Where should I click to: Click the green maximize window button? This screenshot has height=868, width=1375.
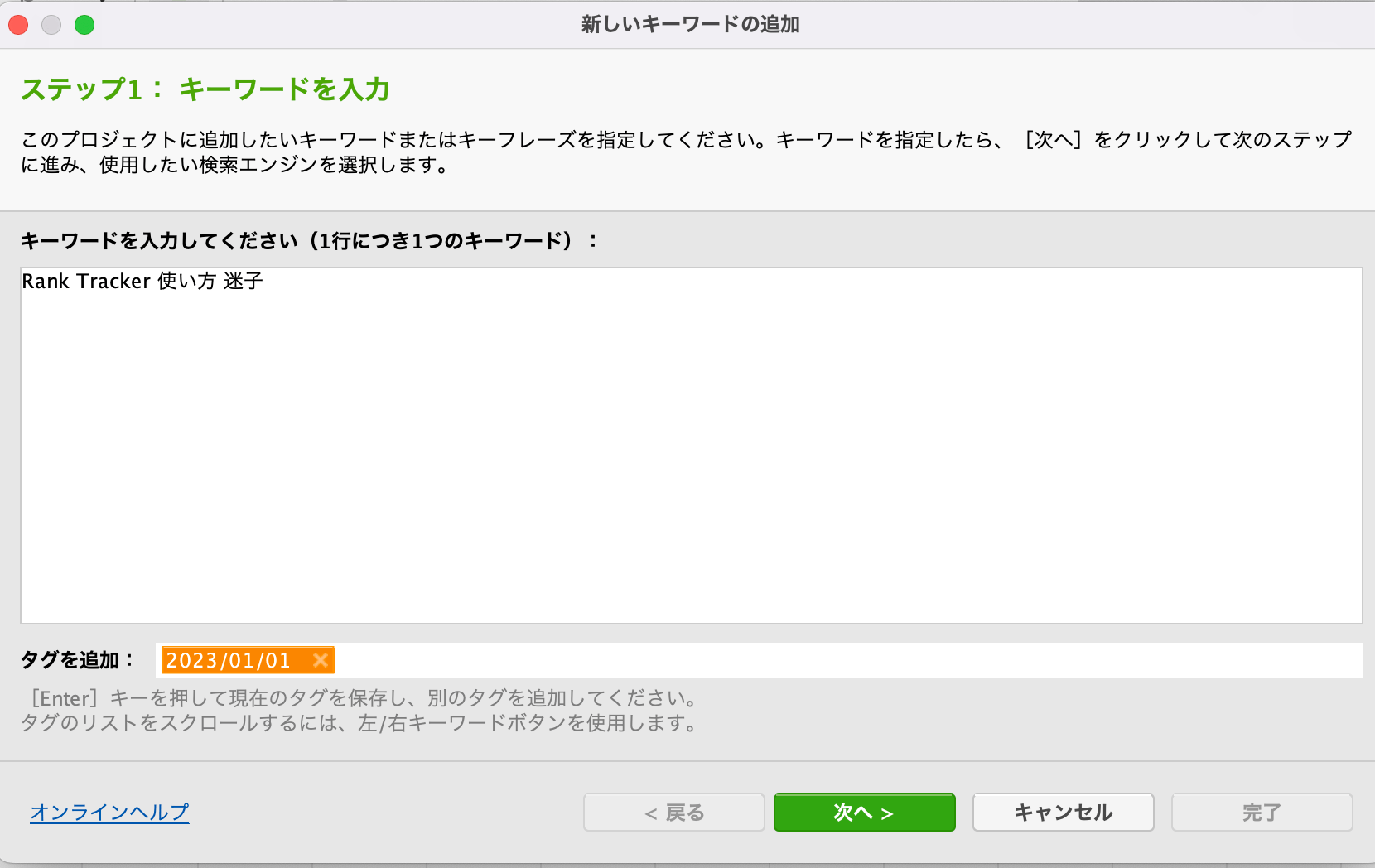pos(84,25)
